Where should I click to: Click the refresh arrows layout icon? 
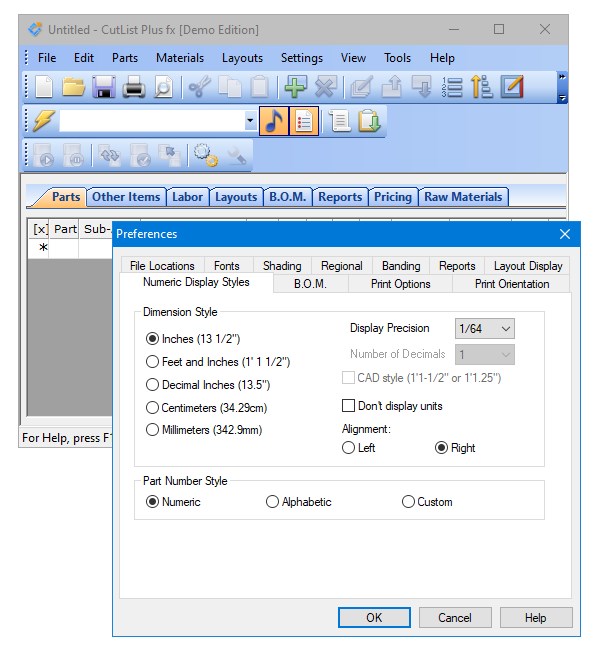[x=110, y=156]
